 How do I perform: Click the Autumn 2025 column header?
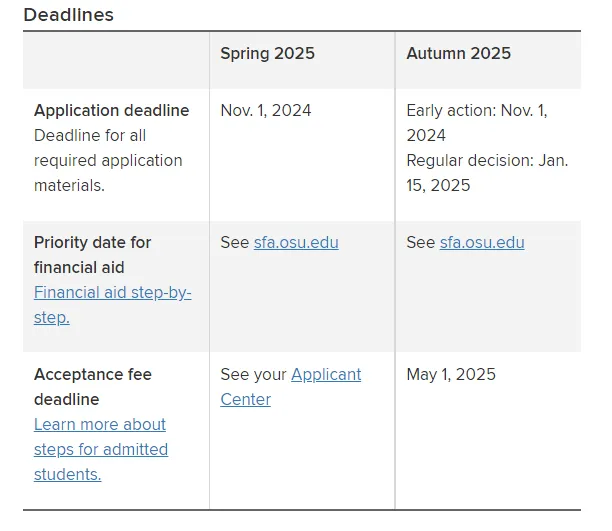459,53
